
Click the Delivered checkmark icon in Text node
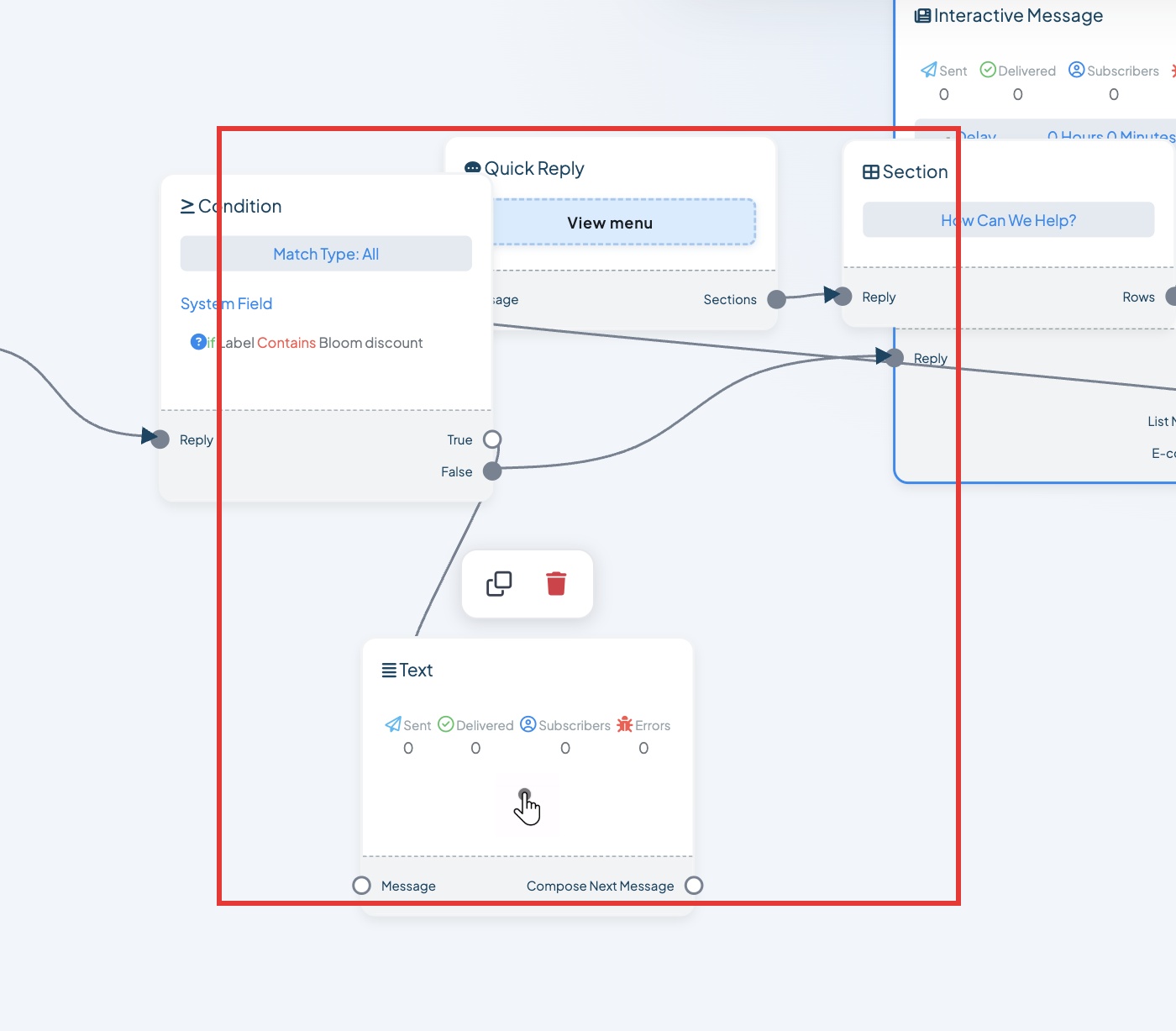coord(446,724)
